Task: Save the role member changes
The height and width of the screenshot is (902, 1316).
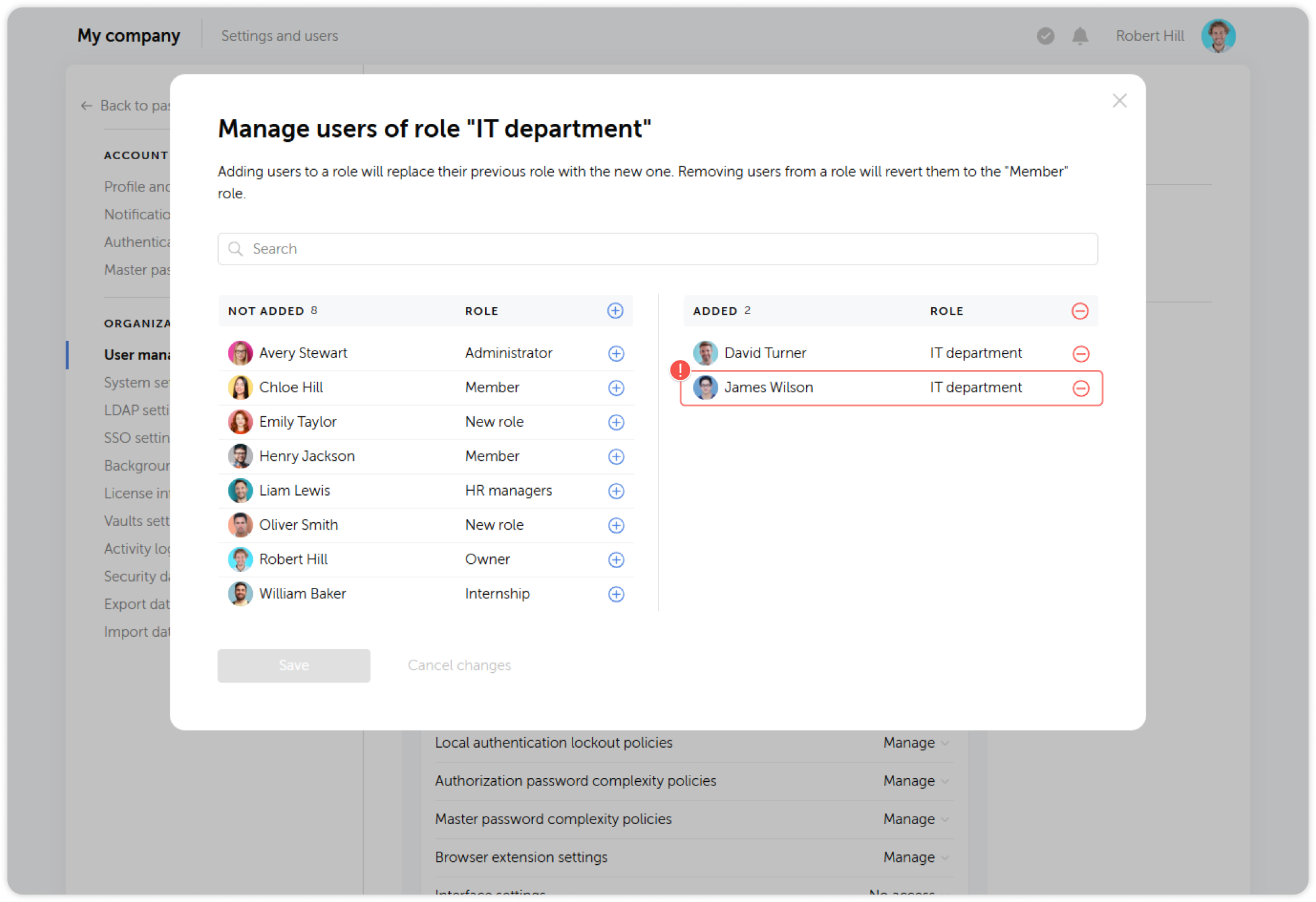Action: pos(294,665)
